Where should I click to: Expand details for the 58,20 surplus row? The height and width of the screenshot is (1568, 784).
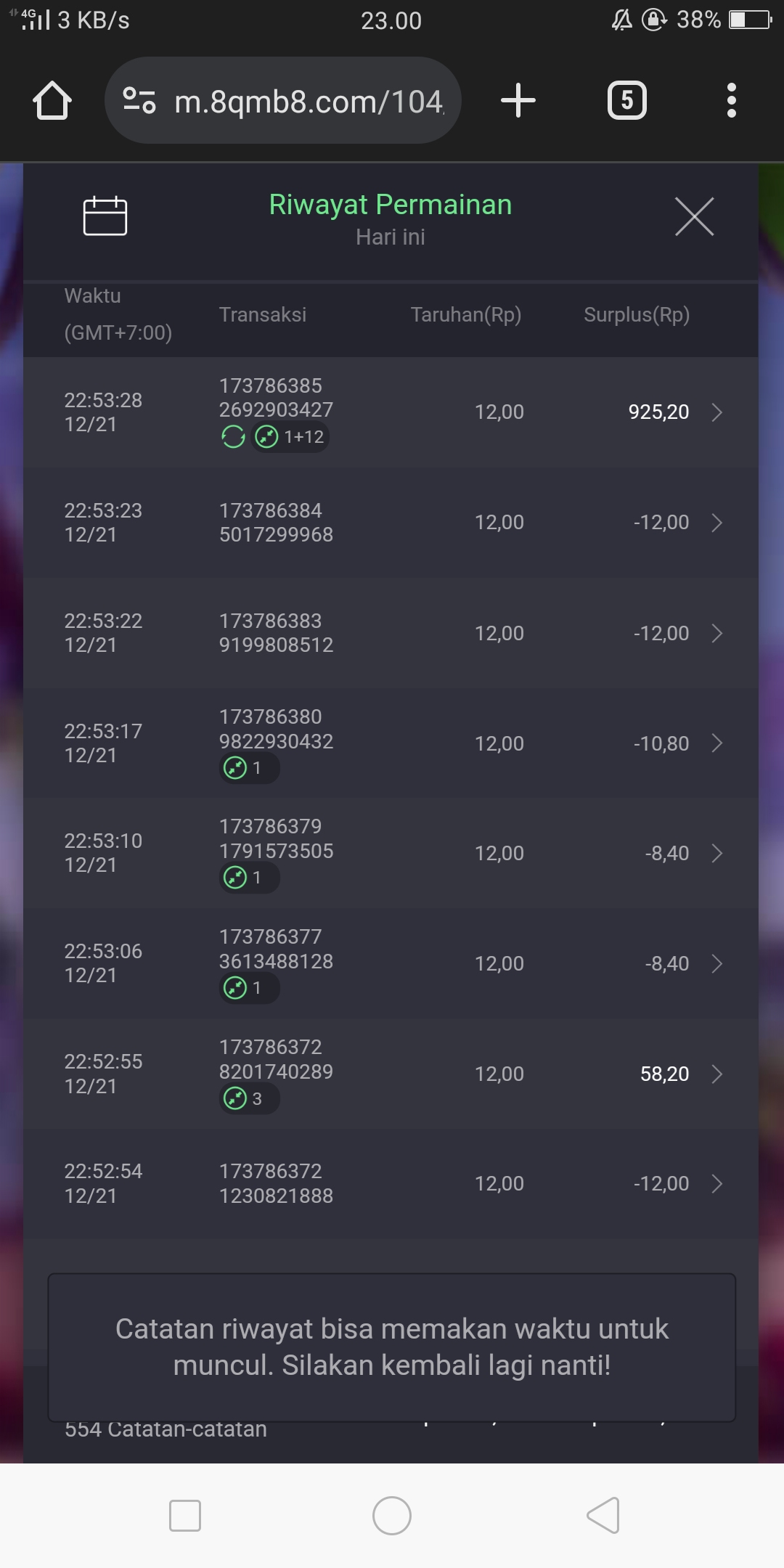(x=716, y=1074)
